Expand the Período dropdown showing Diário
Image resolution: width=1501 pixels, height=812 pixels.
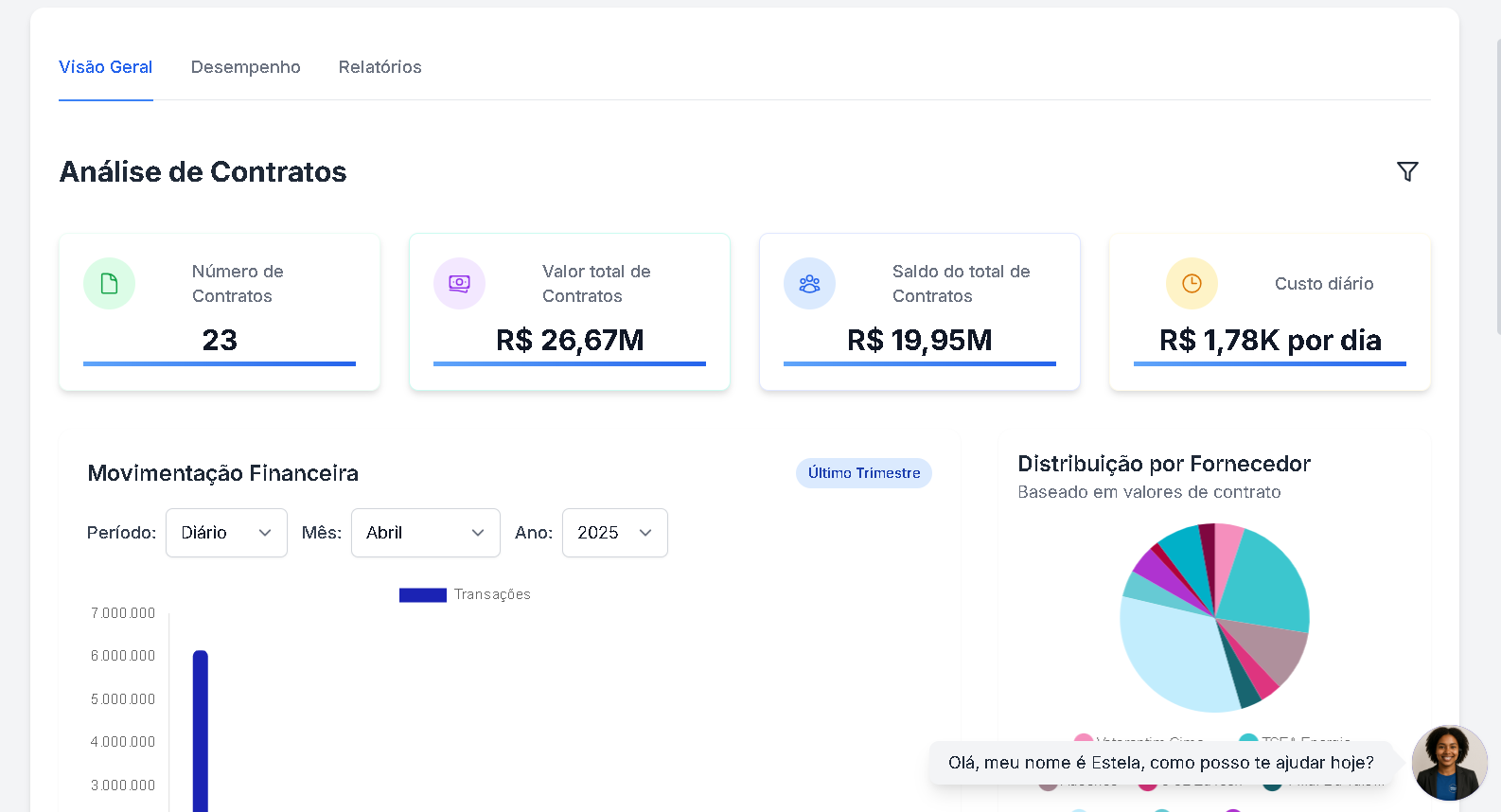pyautogui.click(x=226, y=533)
